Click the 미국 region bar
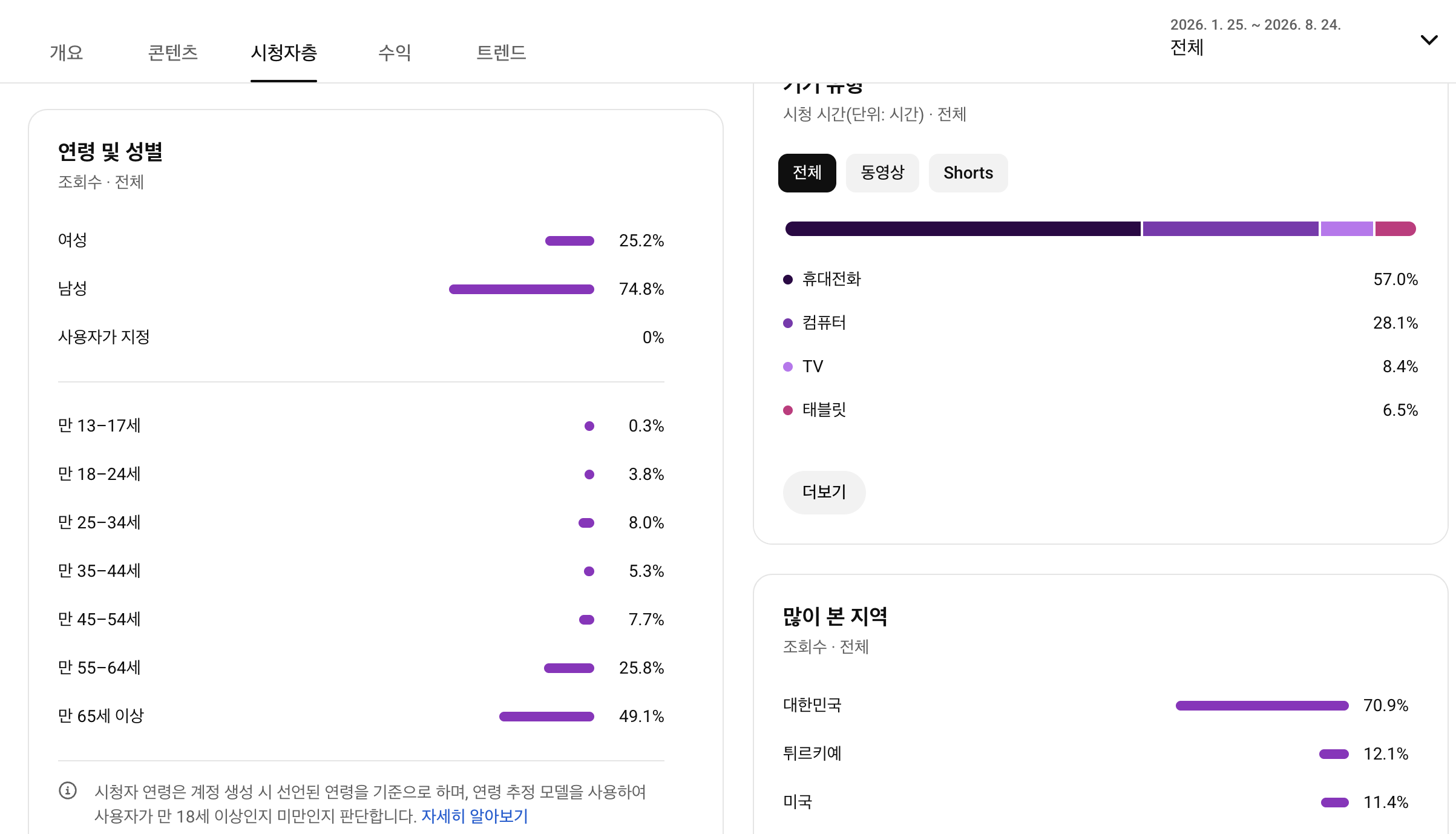Viewport: 1456px width, 834px height. (x=1335, y=803)
